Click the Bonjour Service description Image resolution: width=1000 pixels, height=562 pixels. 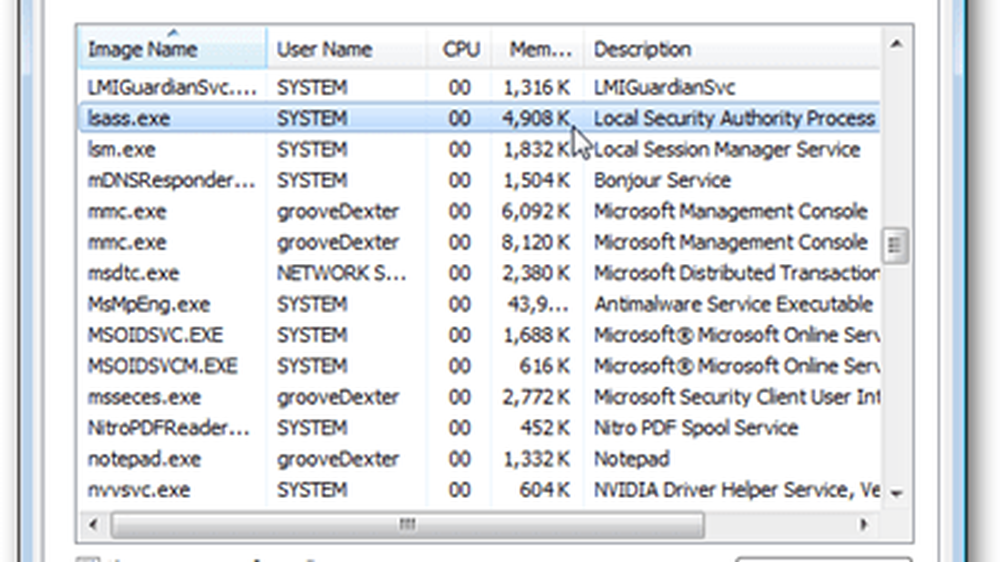pyautogui.click(x=662, y=181)
